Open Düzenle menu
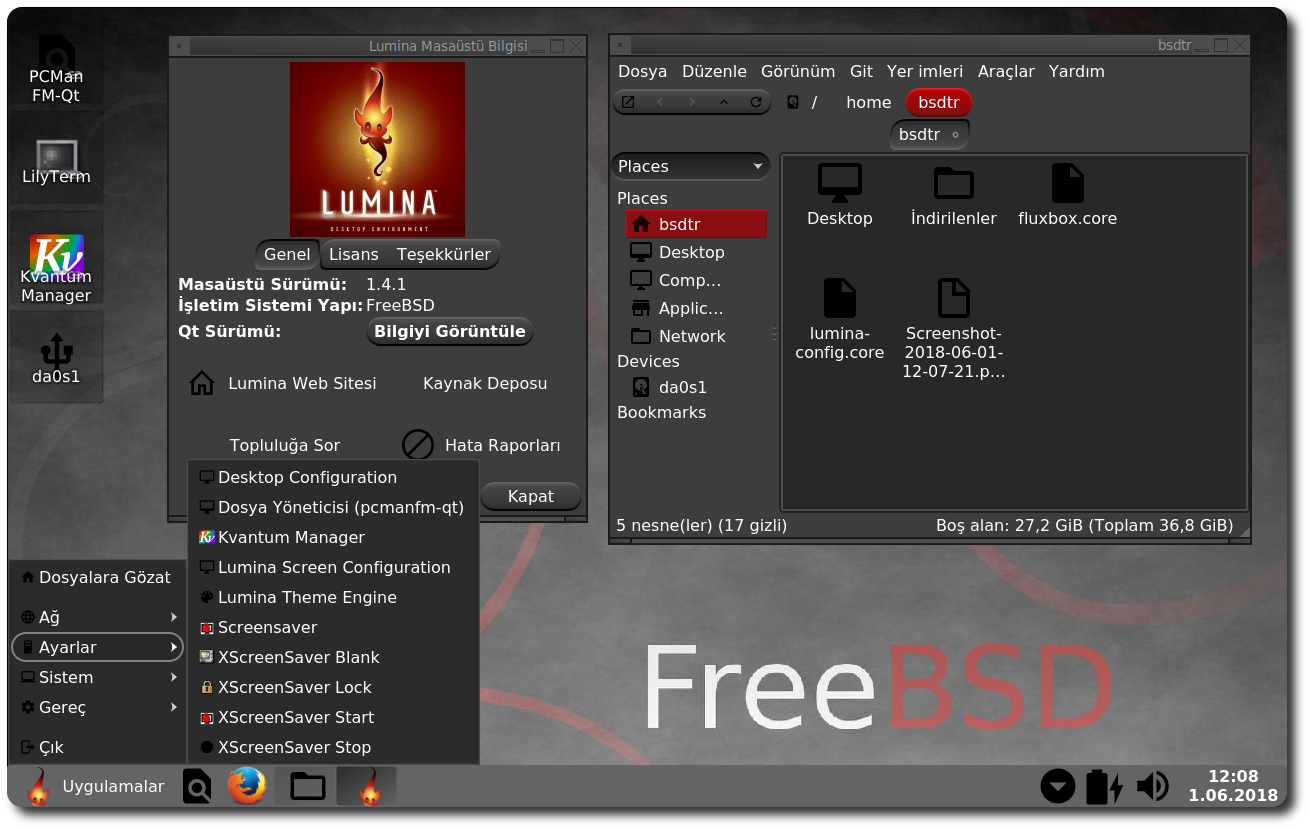The width and height of the screenshot is (1310, 830). point(714,71)
